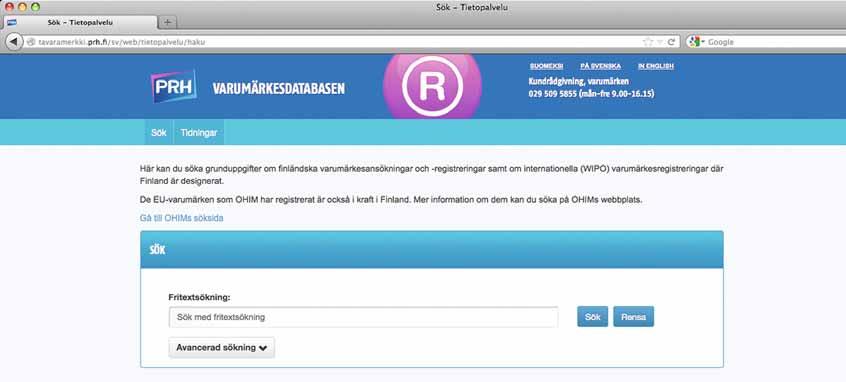Expand Avancerad sökning options
Viewport: 846px width, 382px height.
[x=222, y=347]
